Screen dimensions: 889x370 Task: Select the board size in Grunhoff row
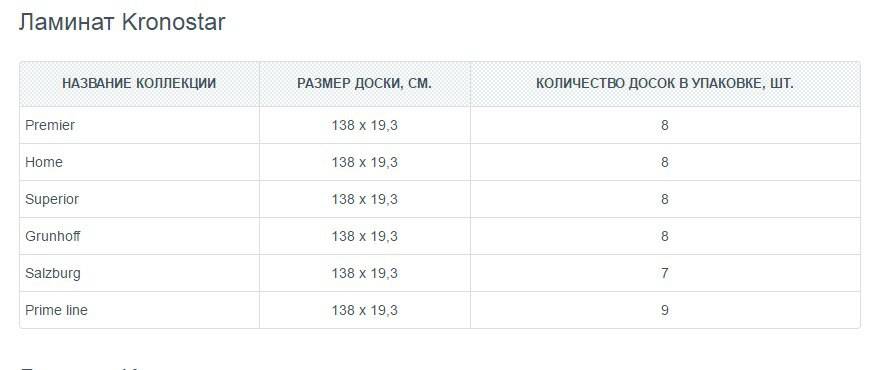(x=365, y=236)
